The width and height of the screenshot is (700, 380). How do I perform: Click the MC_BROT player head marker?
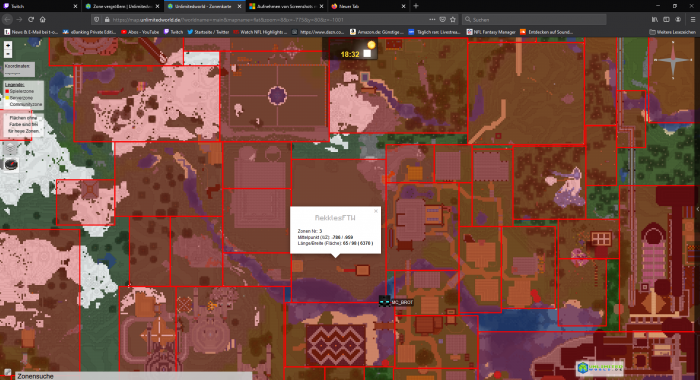(384, 302)
